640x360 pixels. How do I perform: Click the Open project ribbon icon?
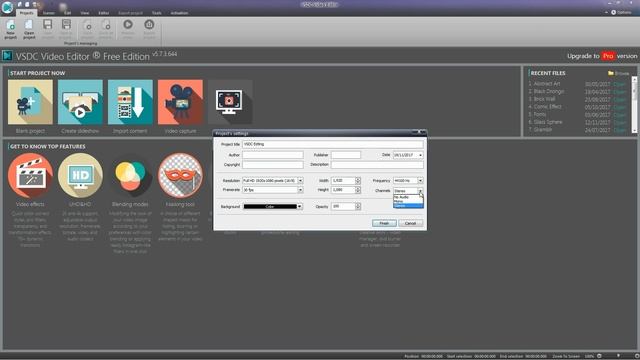coord(29,29)
